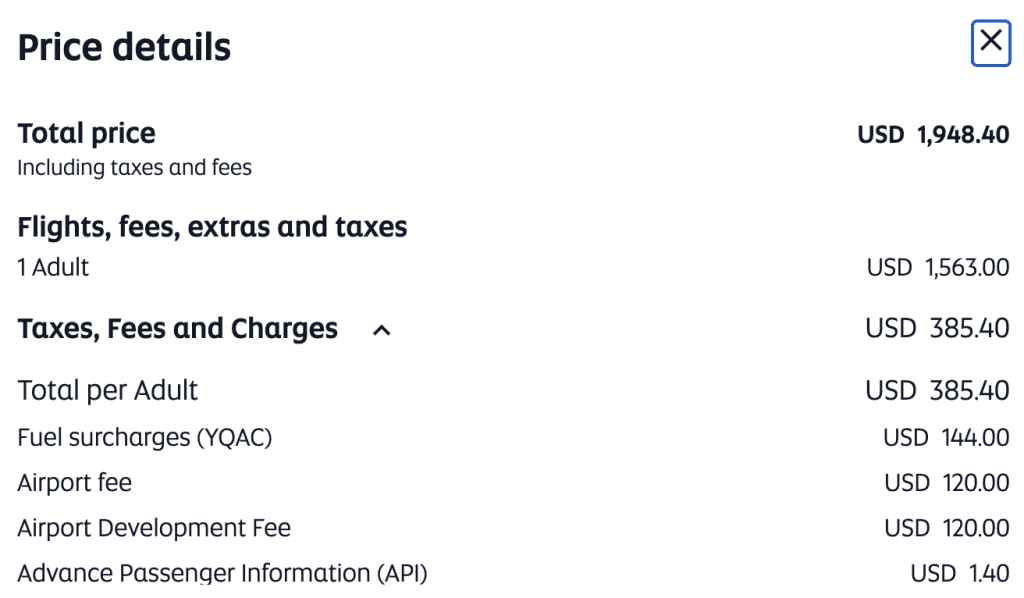Select the Flights, fees, extras and taxes heading
This screenshot has height=598, width=1024.
(212, 227)
